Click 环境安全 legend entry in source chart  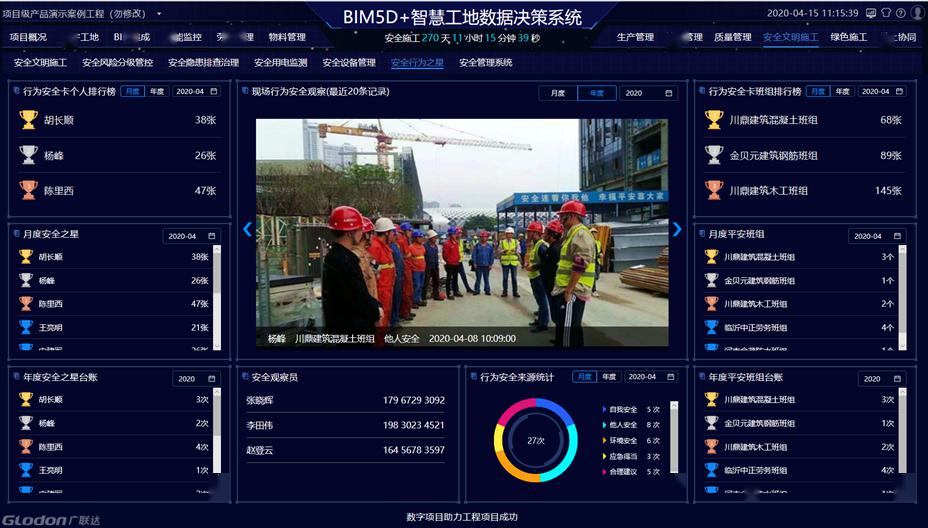pos(631,440)
